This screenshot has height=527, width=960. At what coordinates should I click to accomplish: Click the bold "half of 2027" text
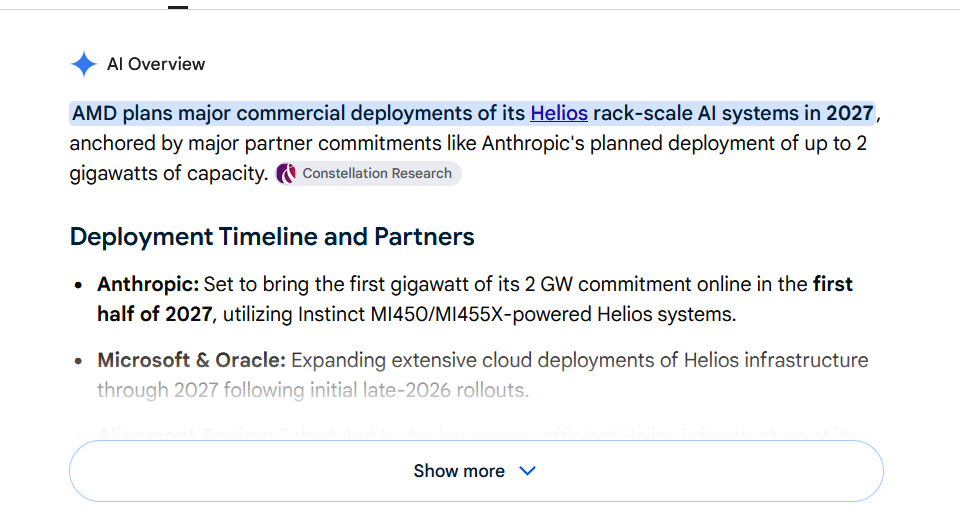[155, 314]
